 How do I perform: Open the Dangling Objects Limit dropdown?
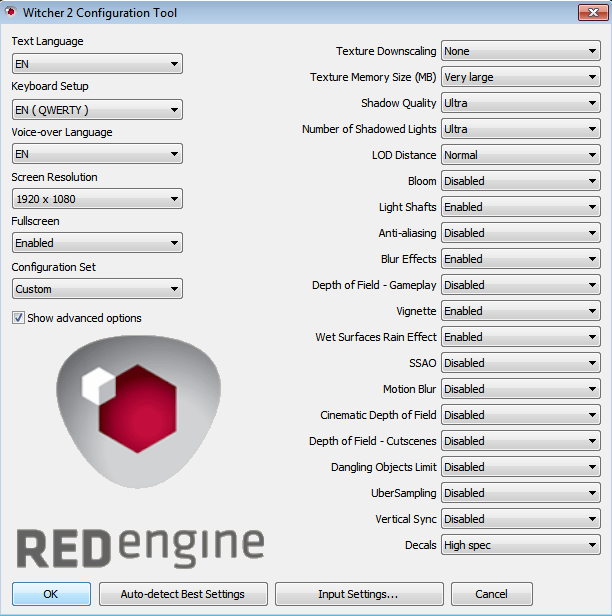(521, 466)
